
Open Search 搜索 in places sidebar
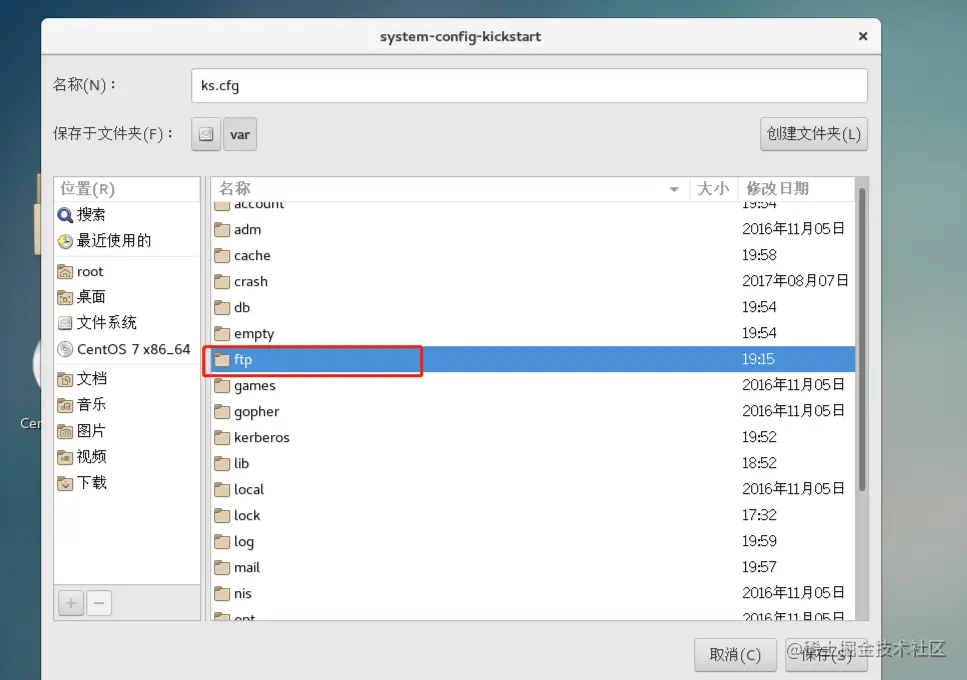click(x=126, y=215)
